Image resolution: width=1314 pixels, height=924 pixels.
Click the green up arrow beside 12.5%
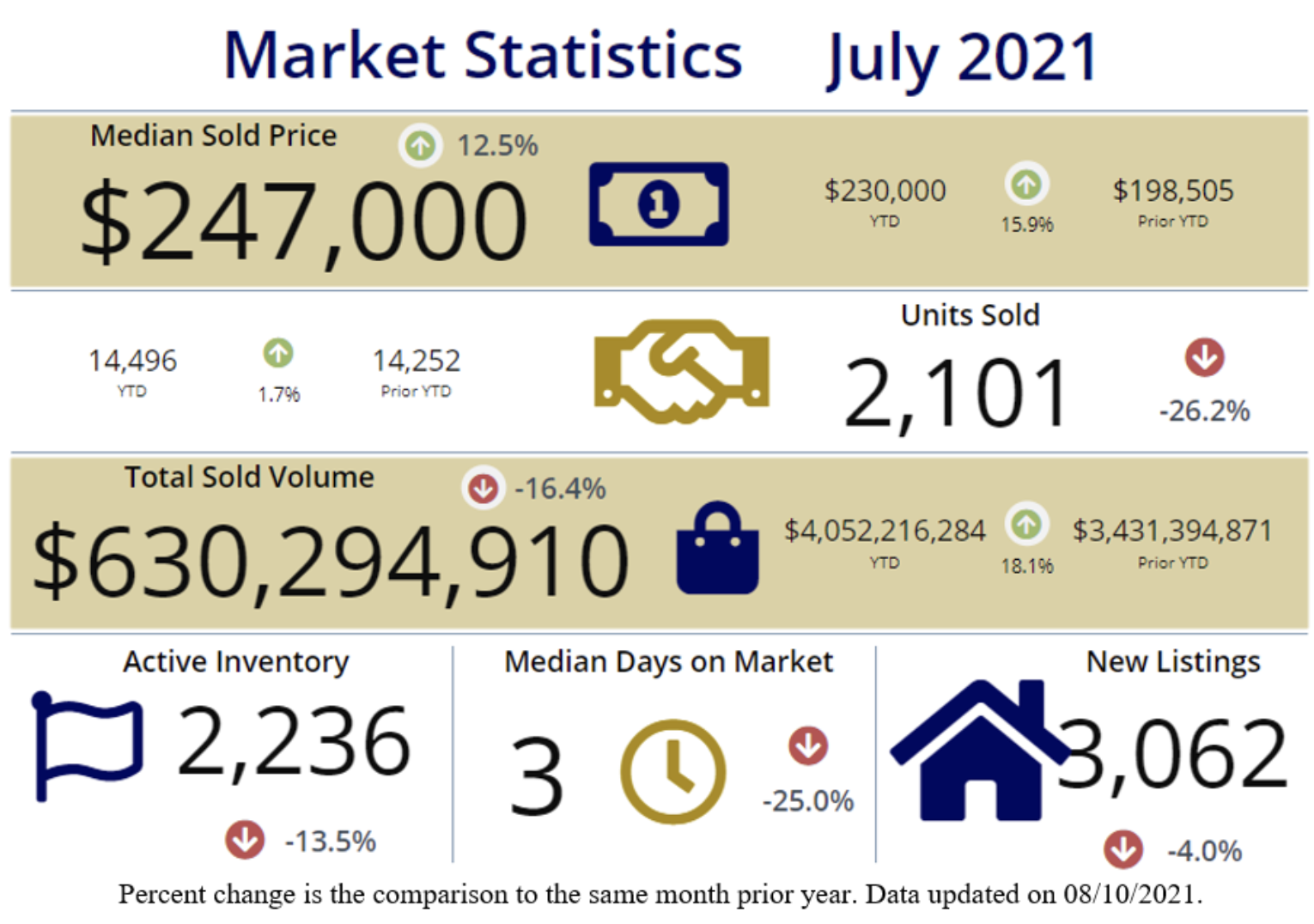click(420, 145)
